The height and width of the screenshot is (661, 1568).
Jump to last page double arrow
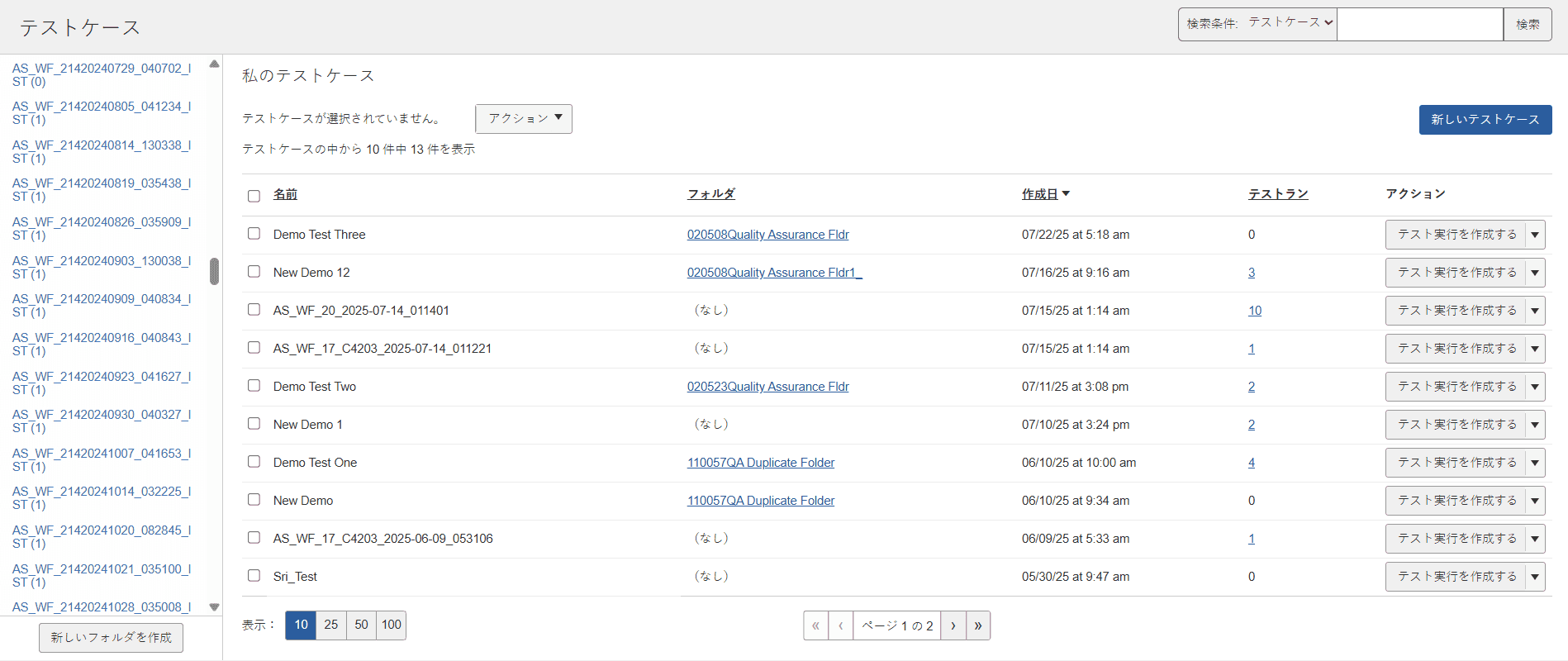[x=978, y=625]
